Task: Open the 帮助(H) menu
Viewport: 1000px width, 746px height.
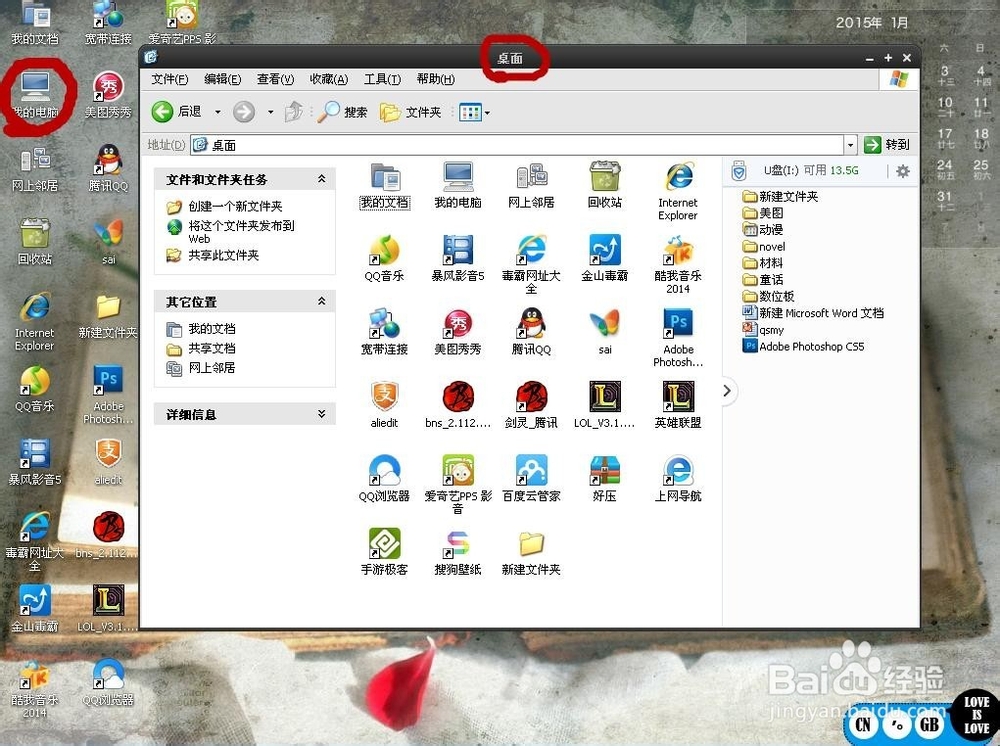Action: pos(436,79)
